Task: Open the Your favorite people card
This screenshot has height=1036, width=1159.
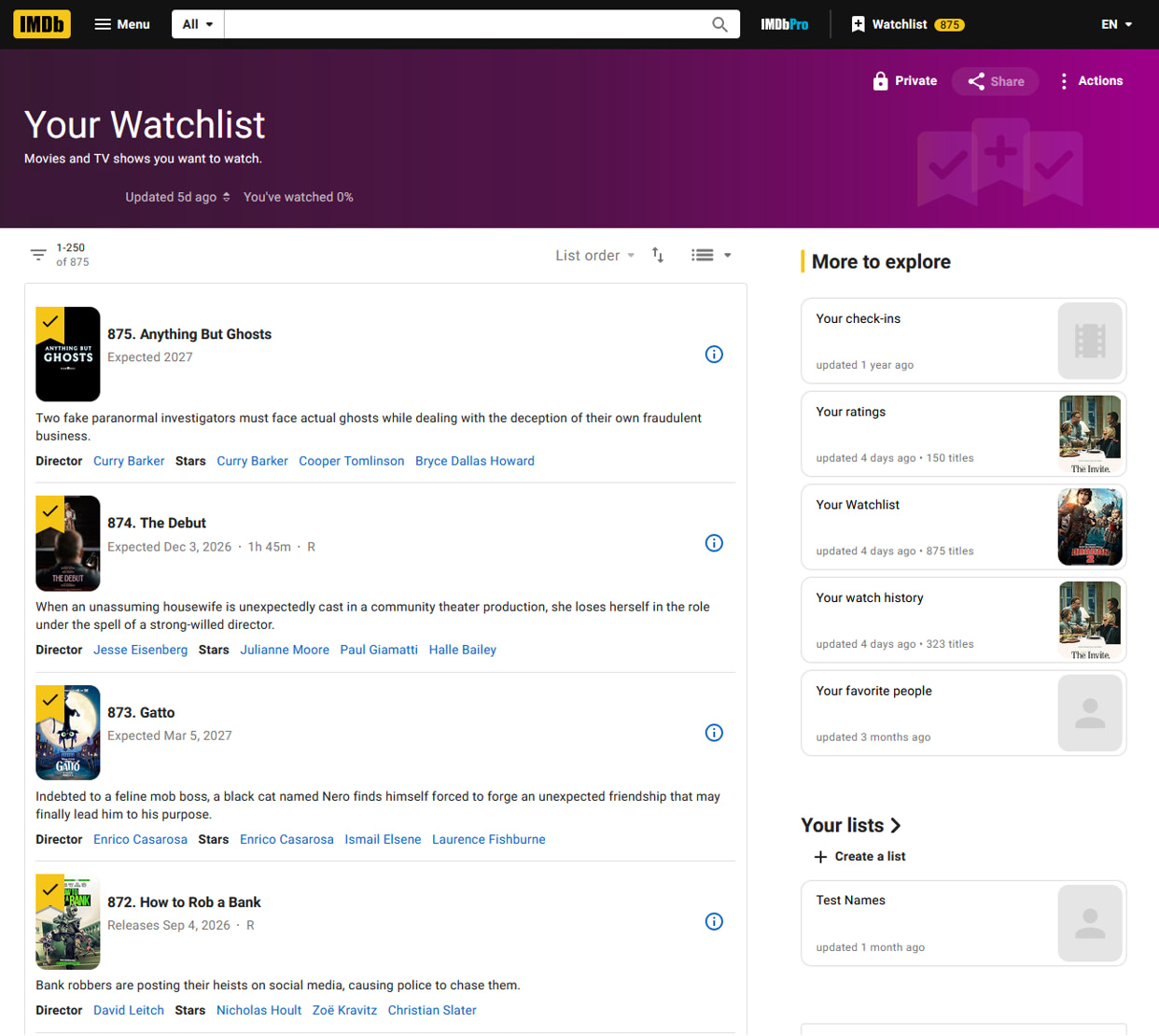Action: (x=964, y=713)
